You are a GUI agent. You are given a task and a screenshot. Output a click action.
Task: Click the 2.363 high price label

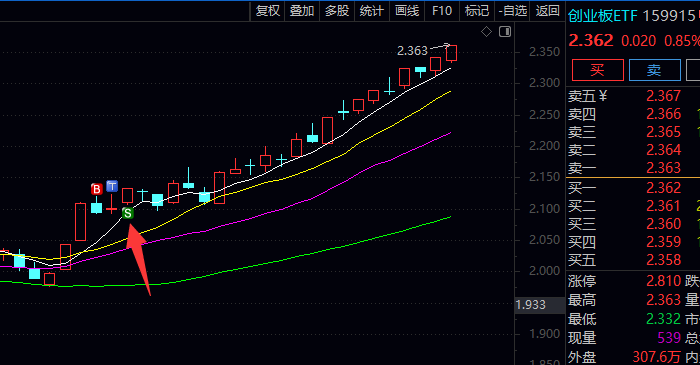click(412, 51)
